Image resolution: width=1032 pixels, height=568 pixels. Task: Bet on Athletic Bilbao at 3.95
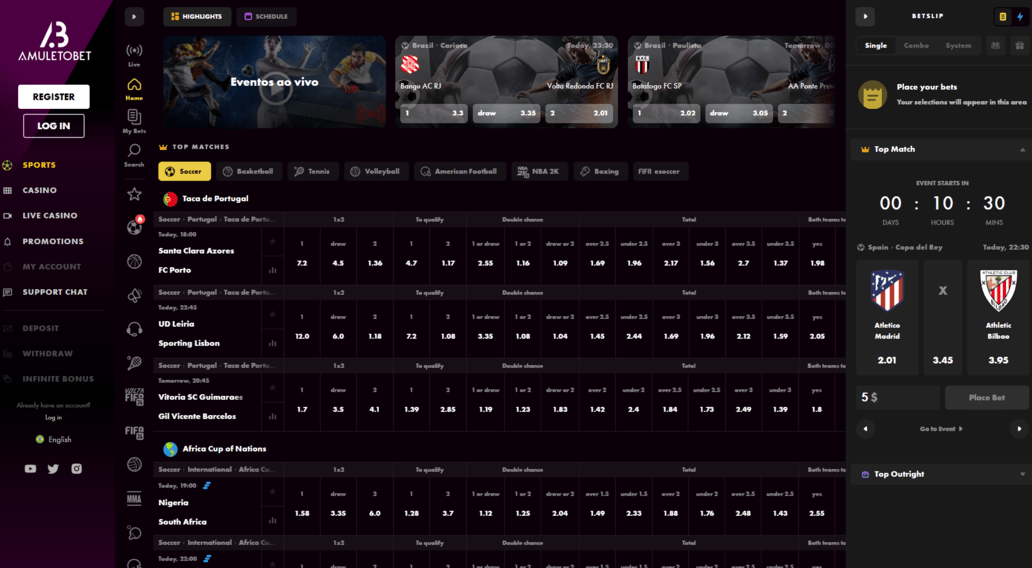(x=998, y=318)
